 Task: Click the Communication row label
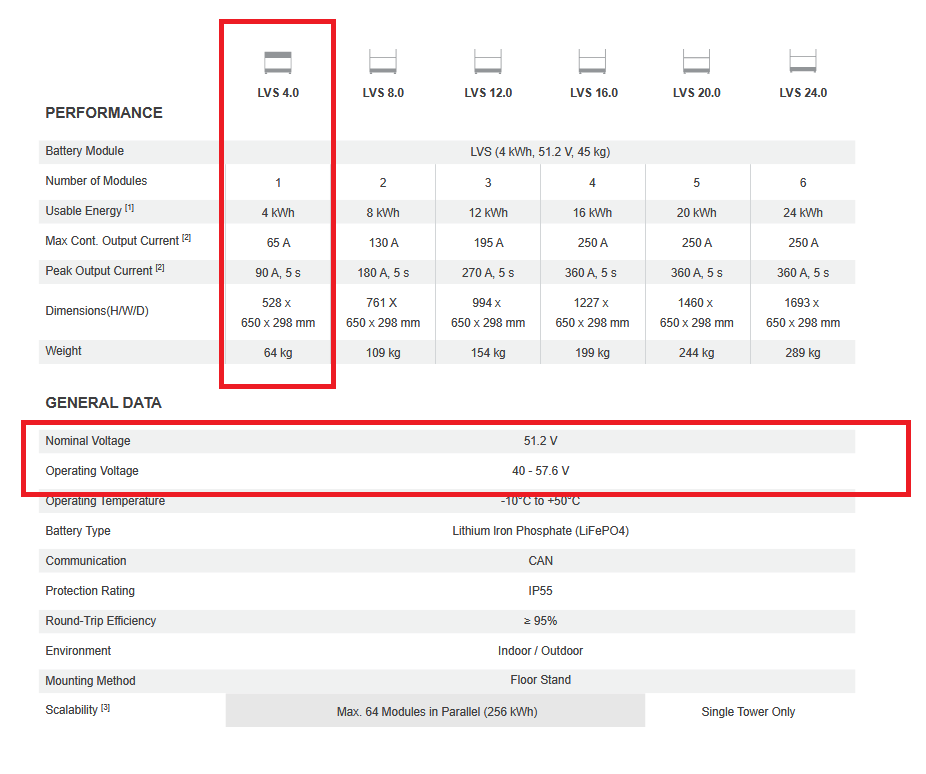[x=86, y=561]
